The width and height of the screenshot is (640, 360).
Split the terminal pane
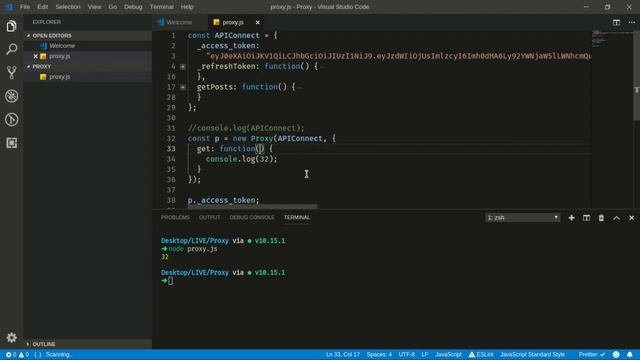587,218
